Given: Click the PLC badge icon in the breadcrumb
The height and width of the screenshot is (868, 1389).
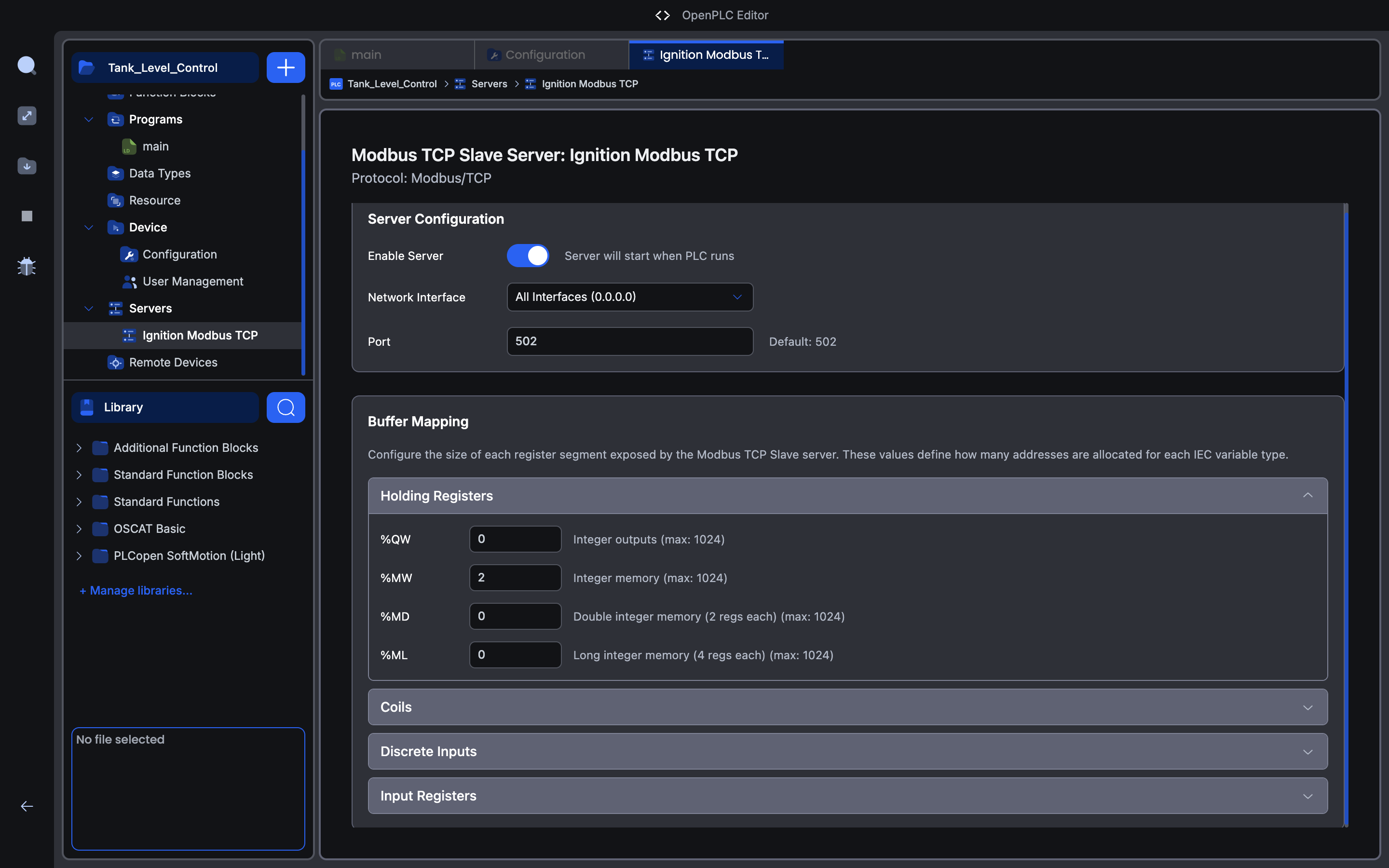Looking at the screenshot, I should point(336,84).
